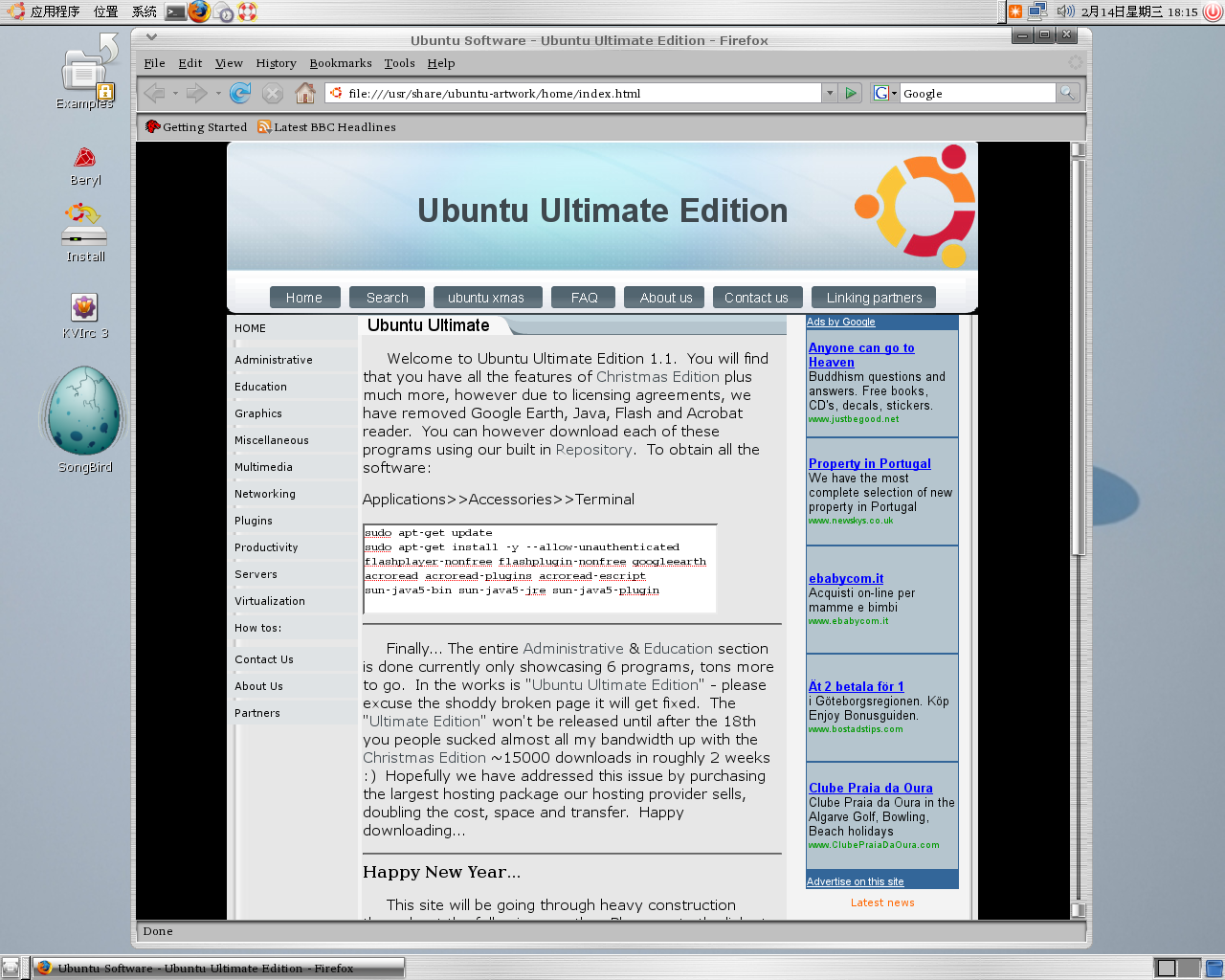Click the Linking partners navigation button
Screen dimensions: 1225x980
(874, 298)
